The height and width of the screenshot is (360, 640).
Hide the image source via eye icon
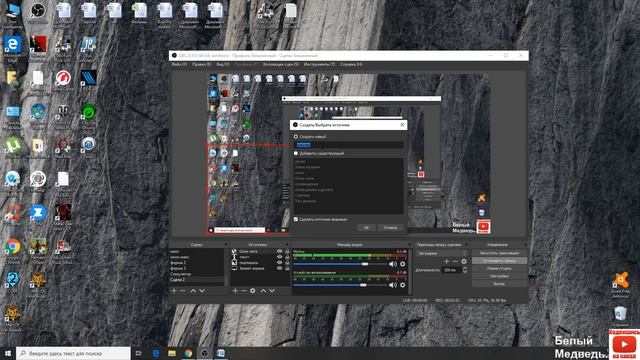point(280,263)
